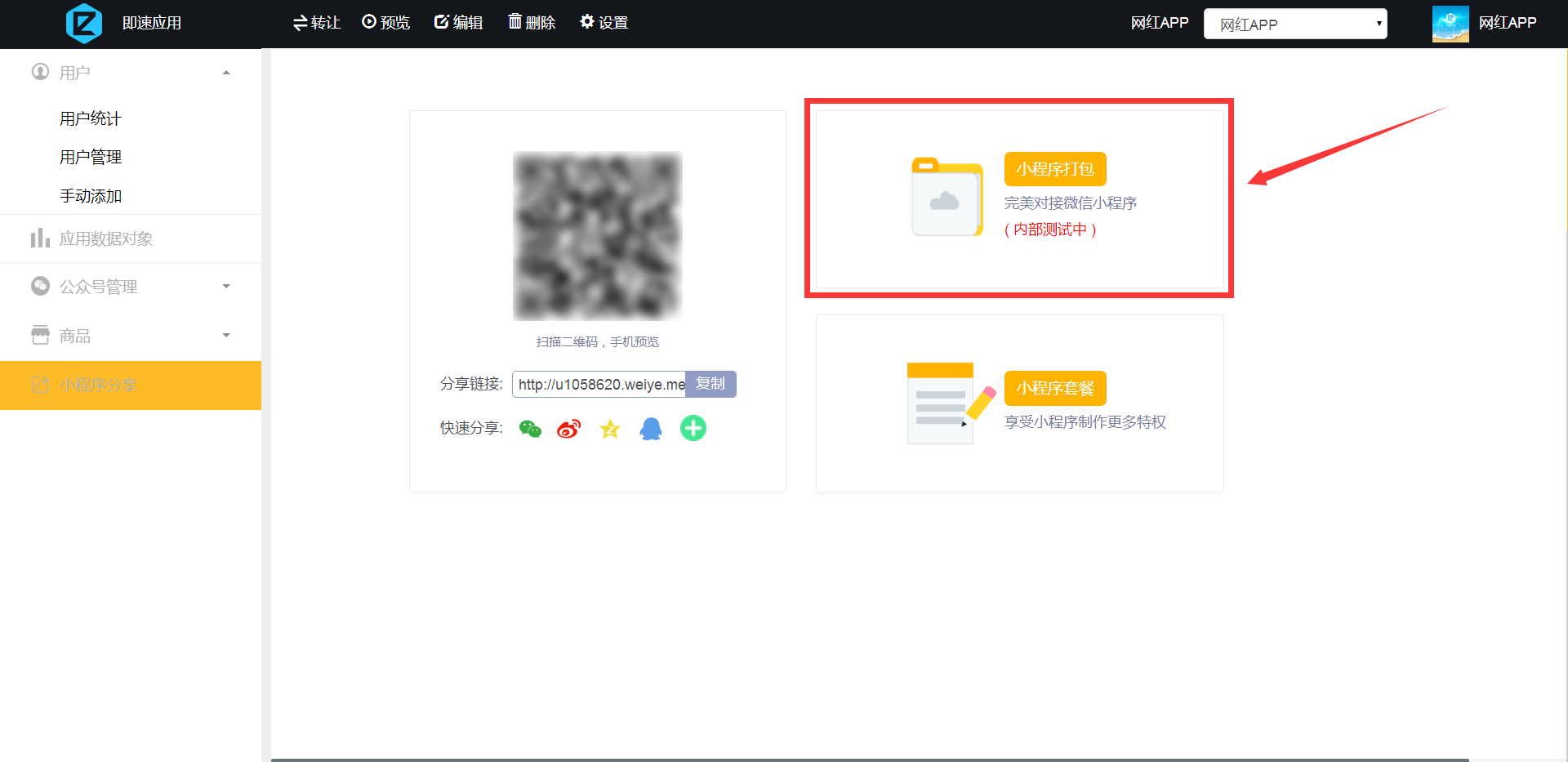Viewport: 1568px width, 762px height.
Task: Open 用户统计 in sidebar
Action: coord(91,118)
